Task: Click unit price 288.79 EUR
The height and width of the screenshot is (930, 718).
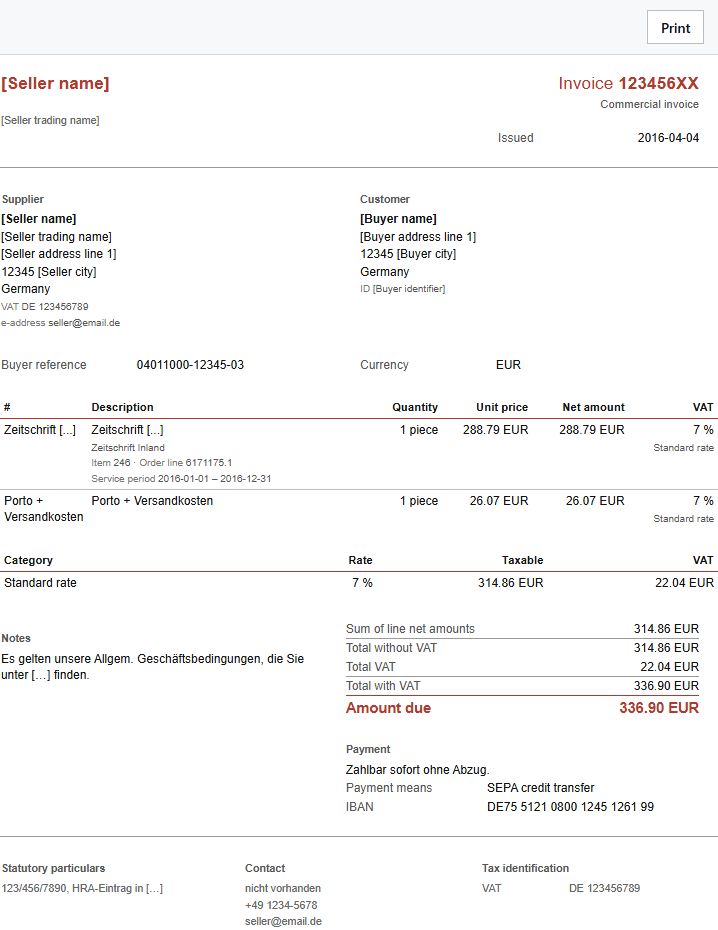Action: click(x=496, y=430)
